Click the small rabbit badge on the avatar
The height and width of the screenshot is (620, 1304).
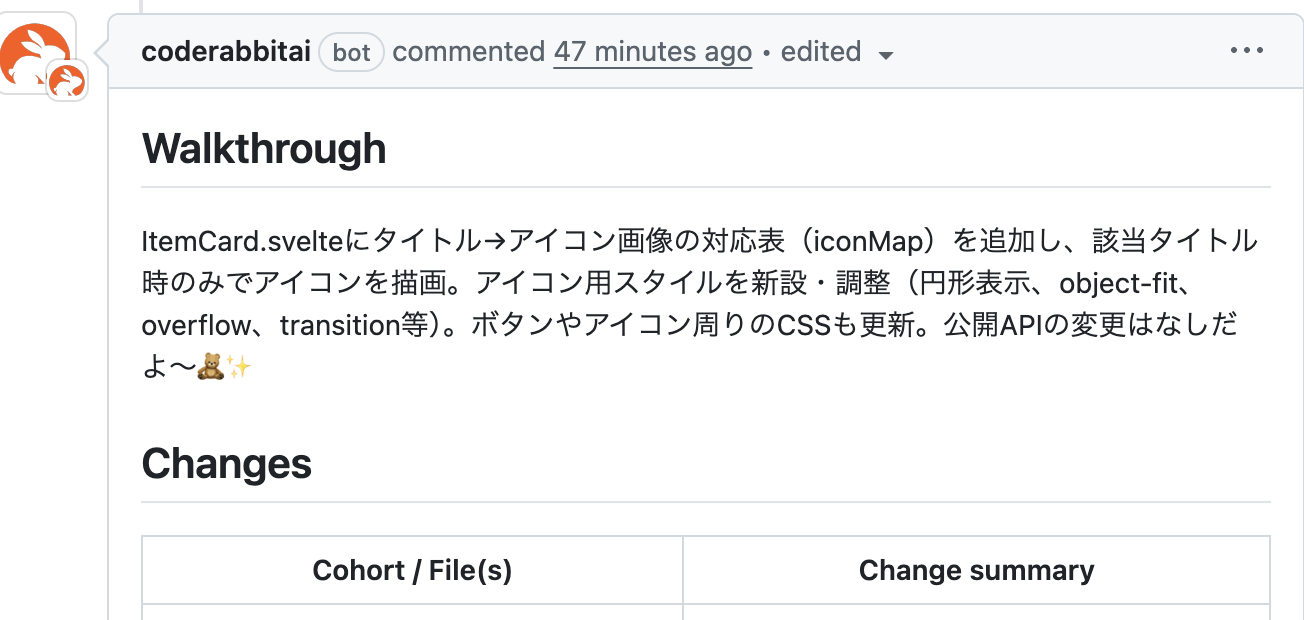coord(67,81)
